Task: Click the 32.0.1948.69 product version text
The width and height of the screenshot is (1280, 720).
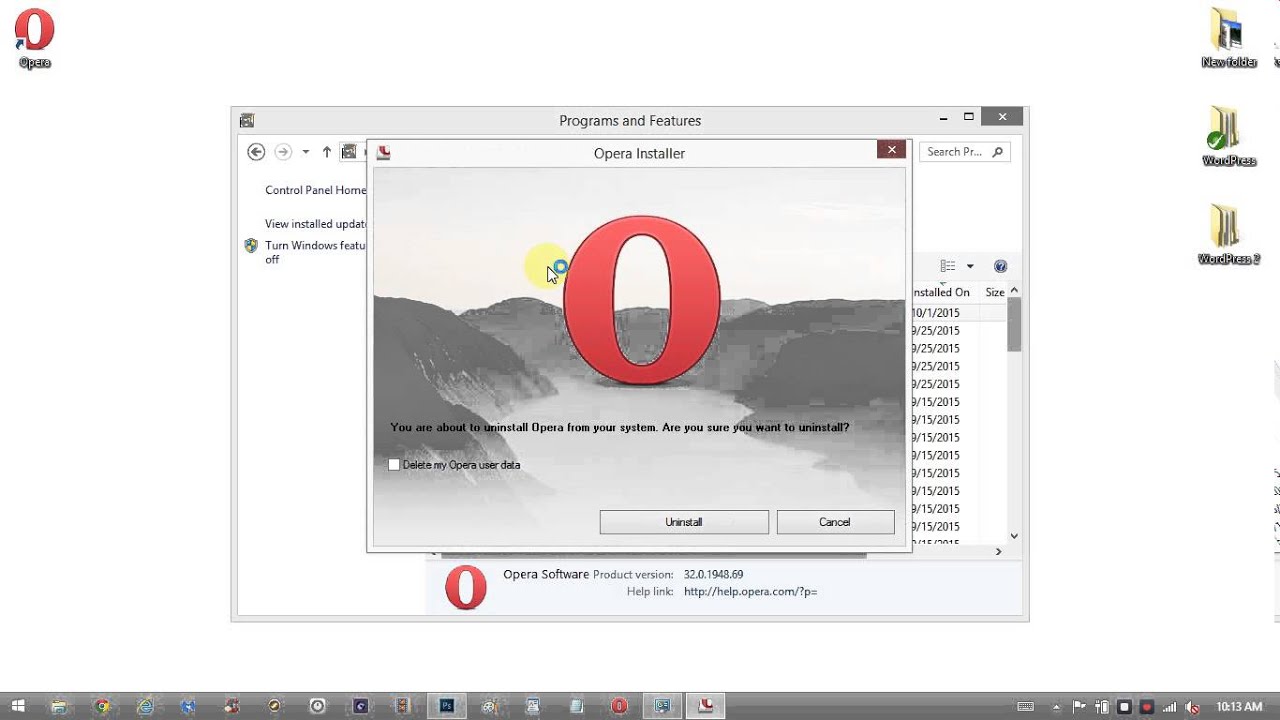Action: pyautogui.click(x=713, y=575)
